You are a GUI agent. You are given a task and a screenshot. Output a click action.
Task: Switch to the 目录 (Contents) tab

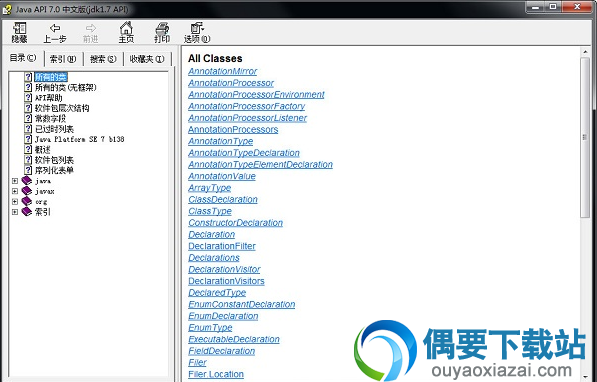click(x=23, y=58)
